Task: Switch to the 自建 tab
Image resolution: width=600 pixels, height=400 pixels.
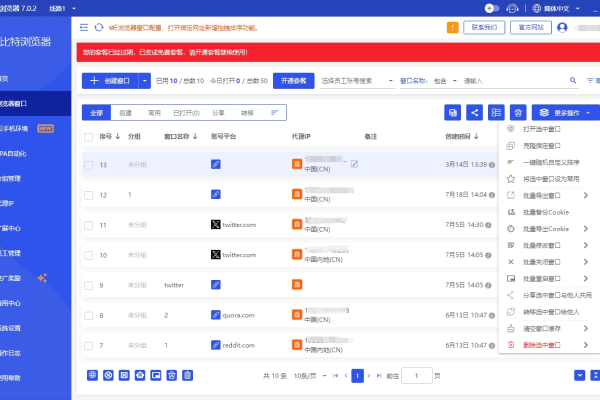Action: 126,113
